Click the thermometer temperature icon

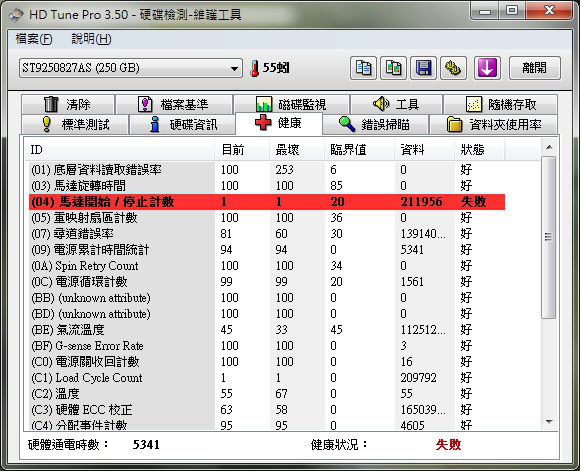254,68
